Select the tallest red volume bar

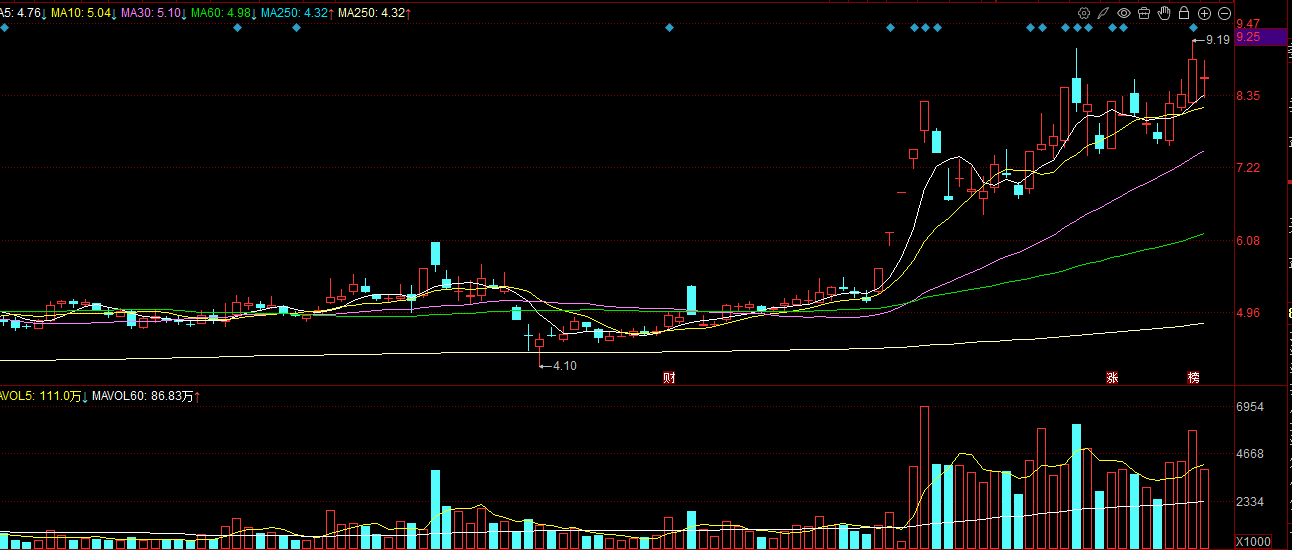tap(924, 477)
